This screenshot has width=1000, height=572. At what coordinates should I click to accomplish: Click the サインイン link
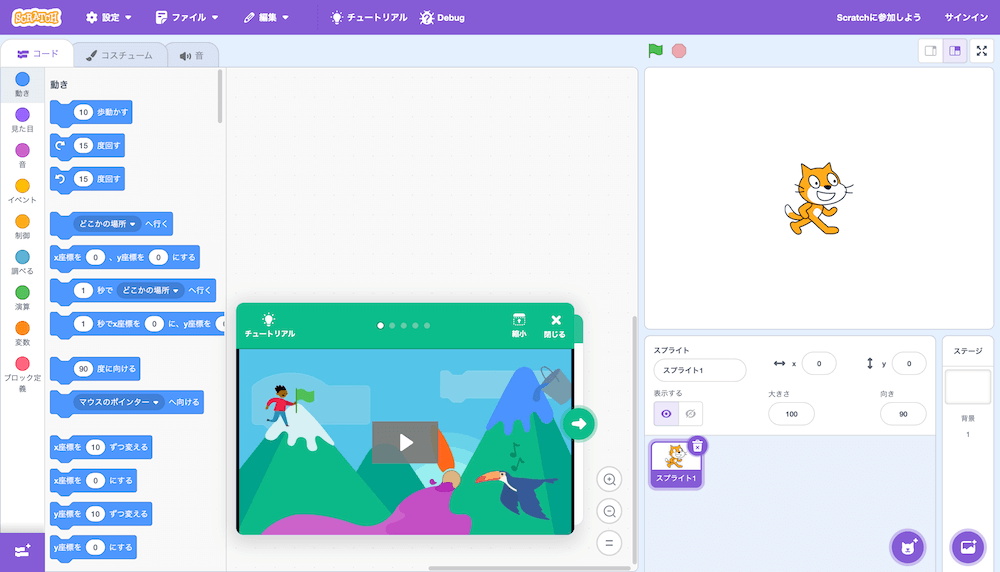[966, 17]
